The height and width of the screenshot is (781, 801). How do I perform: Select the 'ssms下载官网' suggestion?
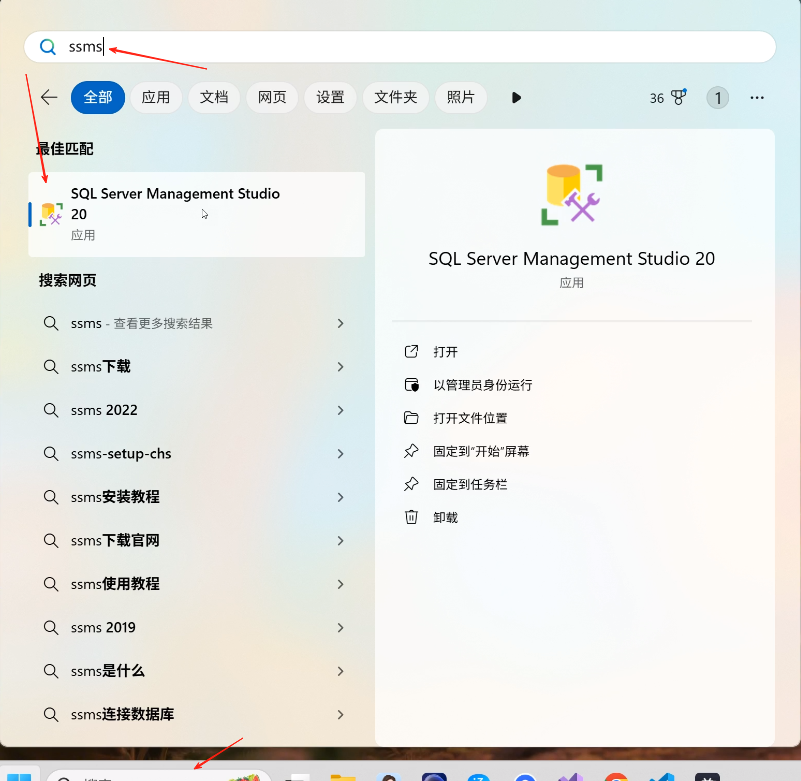pos(197,540)
